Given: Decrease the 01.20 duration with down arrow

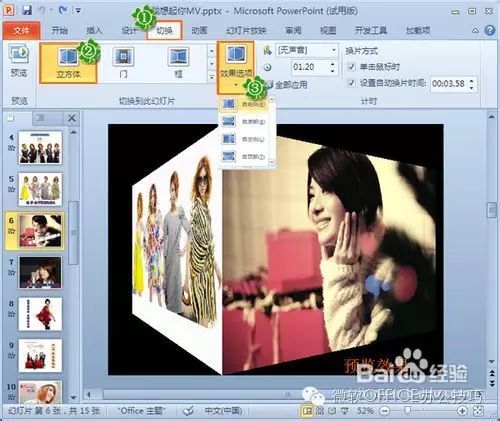Looking at the screenshot, I should coord(332,71).
